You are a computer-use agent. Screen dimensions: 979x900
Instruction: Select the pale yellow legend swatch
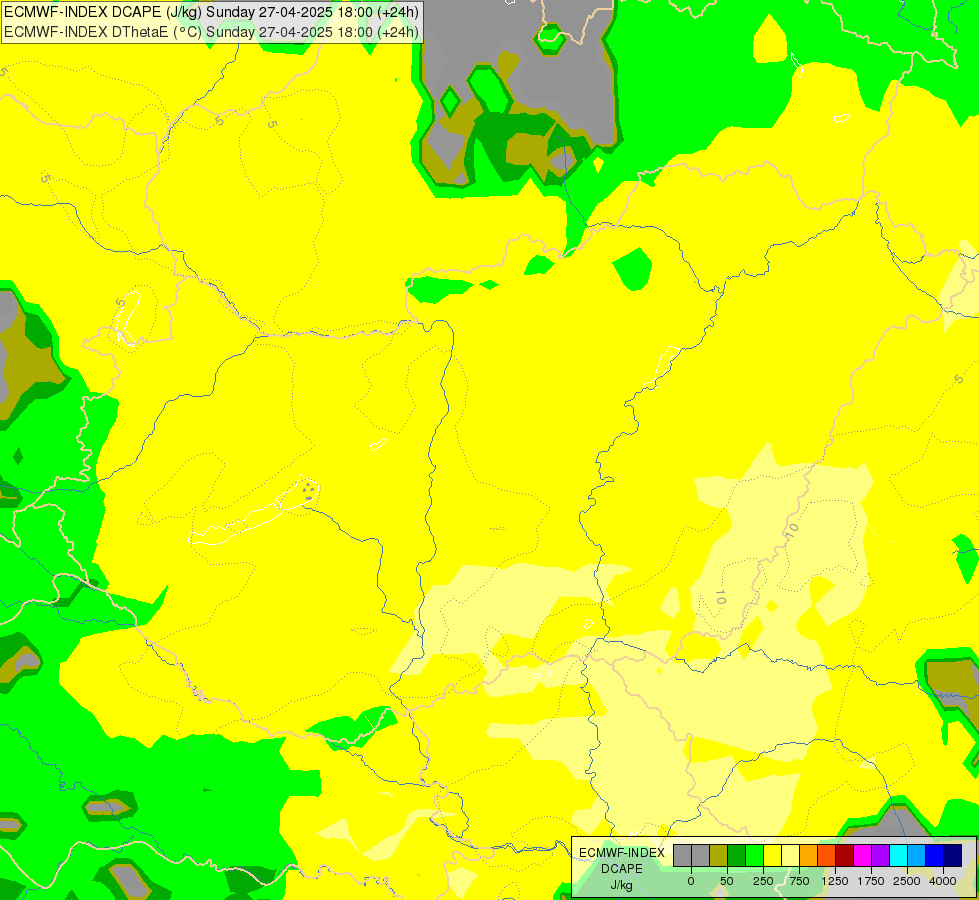click(x=790, y=856)
